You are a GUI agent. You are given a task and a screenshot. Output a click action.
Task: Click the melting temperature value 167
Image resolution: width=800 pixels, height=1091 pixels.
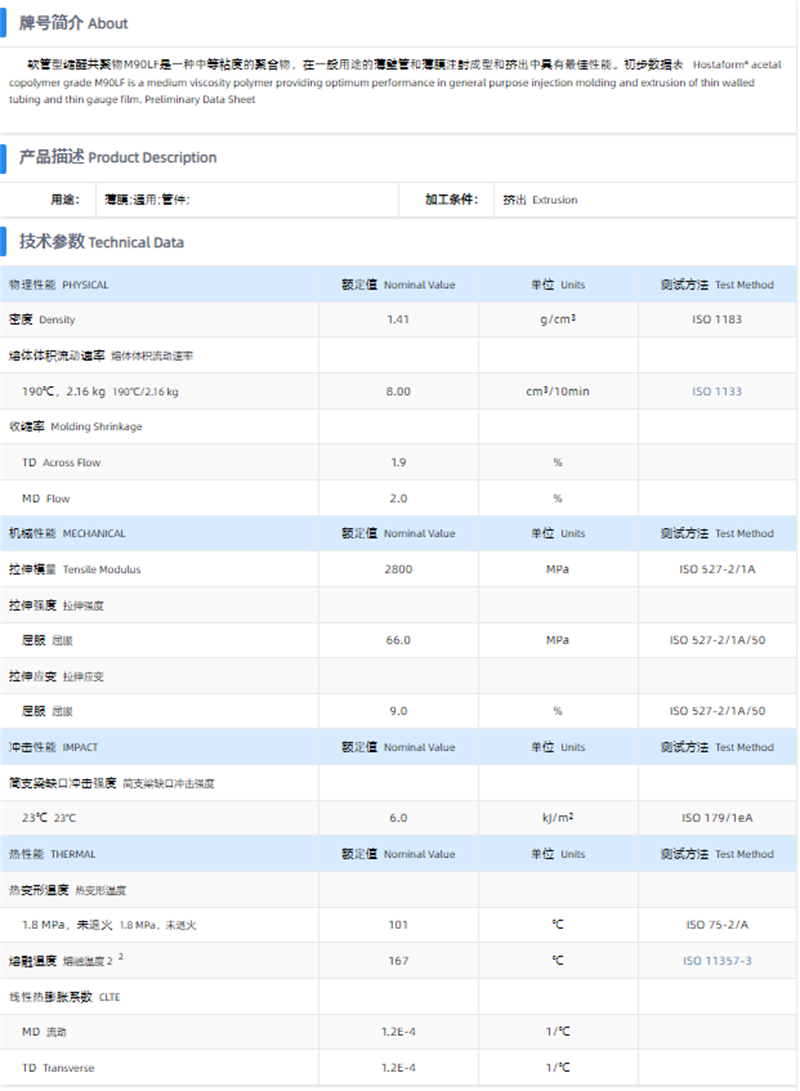click(398, 961)
